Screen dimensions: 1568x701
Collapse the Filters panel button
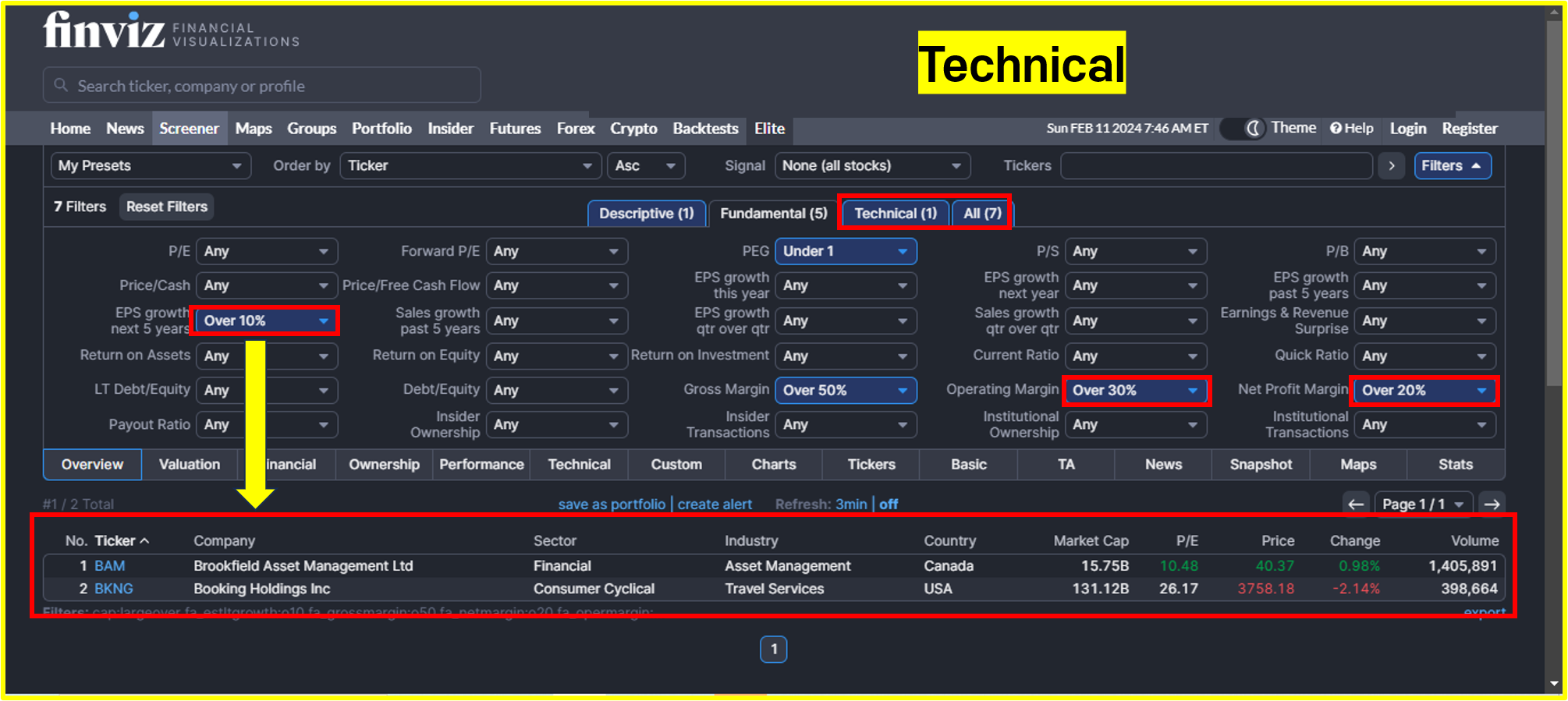1453,166
